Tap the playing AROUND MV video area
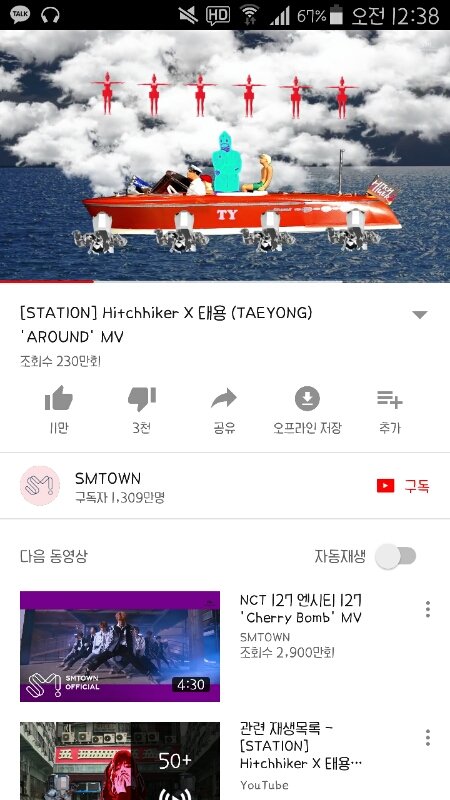450x800 pixels. tap(225, 156)
